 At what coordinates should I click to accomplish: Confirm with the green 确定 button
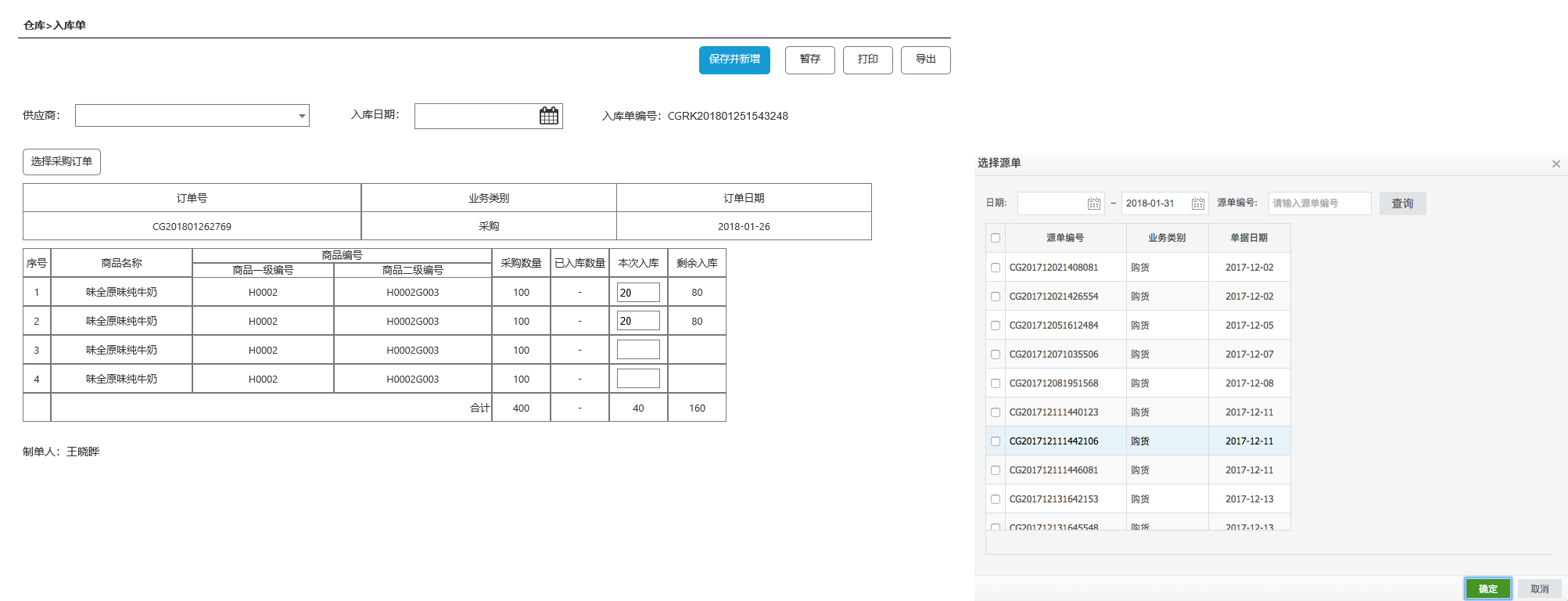[x=1488, y=589]
